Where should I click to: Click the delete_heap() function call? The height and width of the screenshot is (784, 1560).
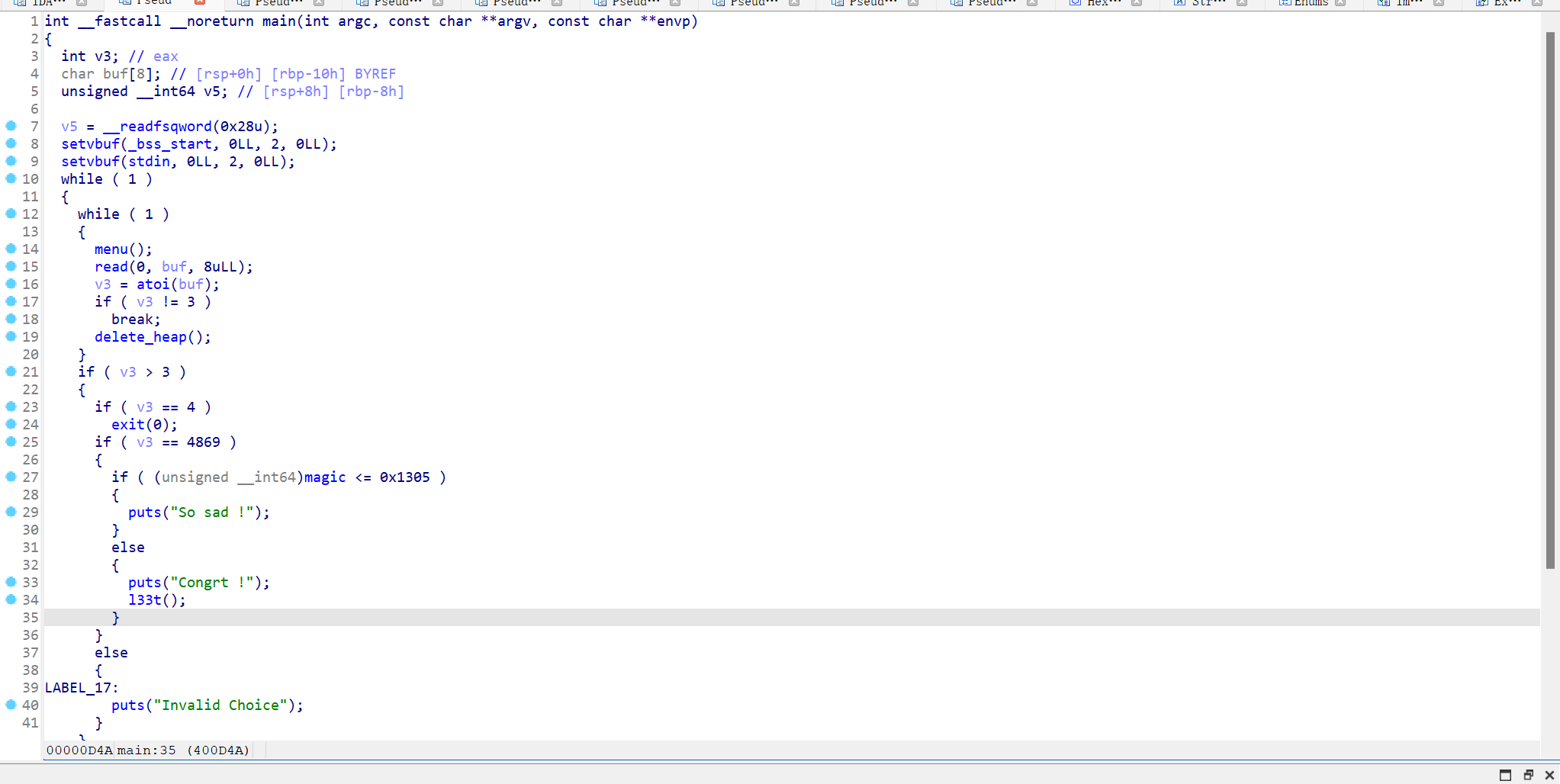pos(153,337)
